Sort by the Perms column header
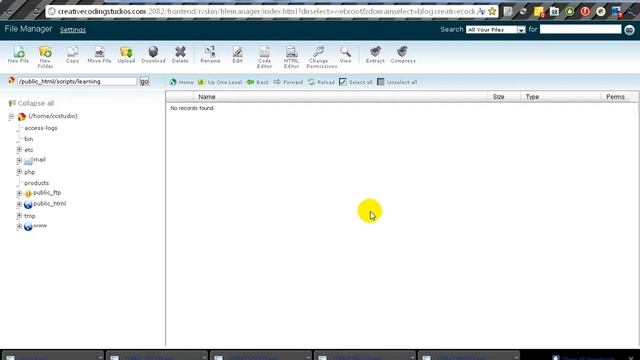This screenshot has width=640, height=360. pyautogui.click(x=615, y=97)
